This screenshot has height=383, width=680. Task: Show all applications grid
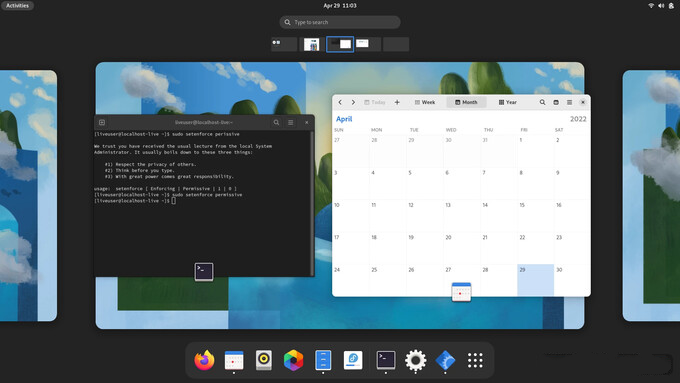(x=475, y=360)
